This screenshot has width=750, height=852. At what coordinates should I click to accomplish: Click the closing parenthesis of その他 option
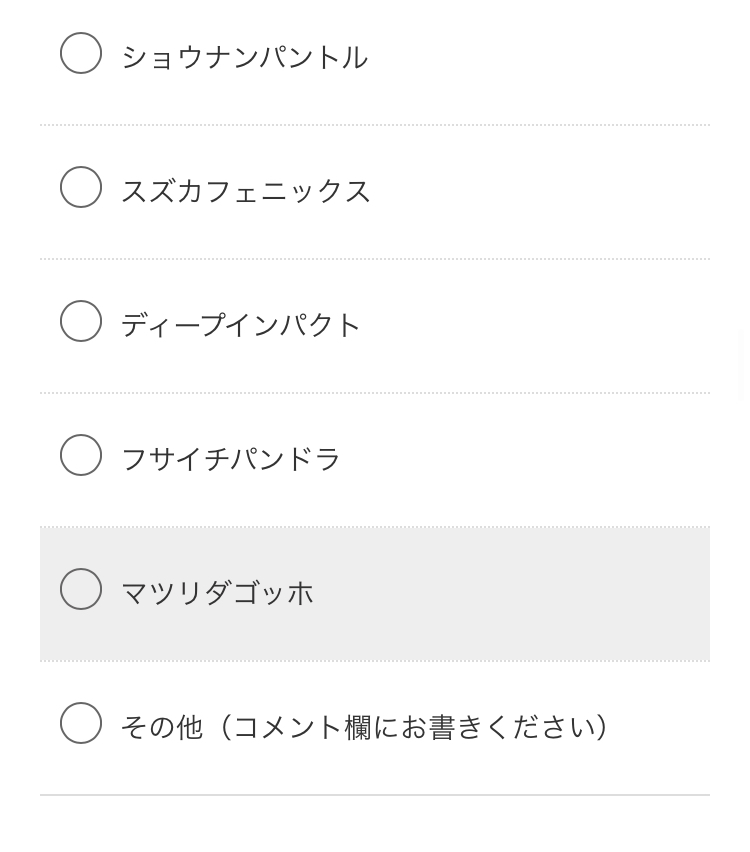(602, 728)
